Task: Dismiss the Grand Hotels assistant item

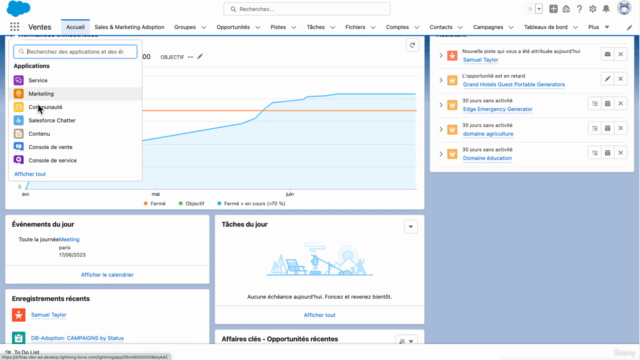Action: [x=620, y=79]
